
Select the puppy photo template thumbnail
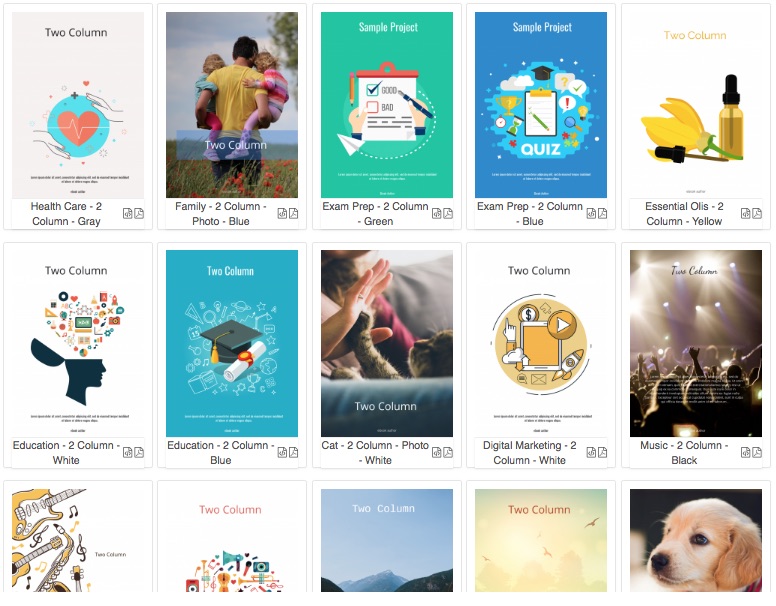point(695,540)
